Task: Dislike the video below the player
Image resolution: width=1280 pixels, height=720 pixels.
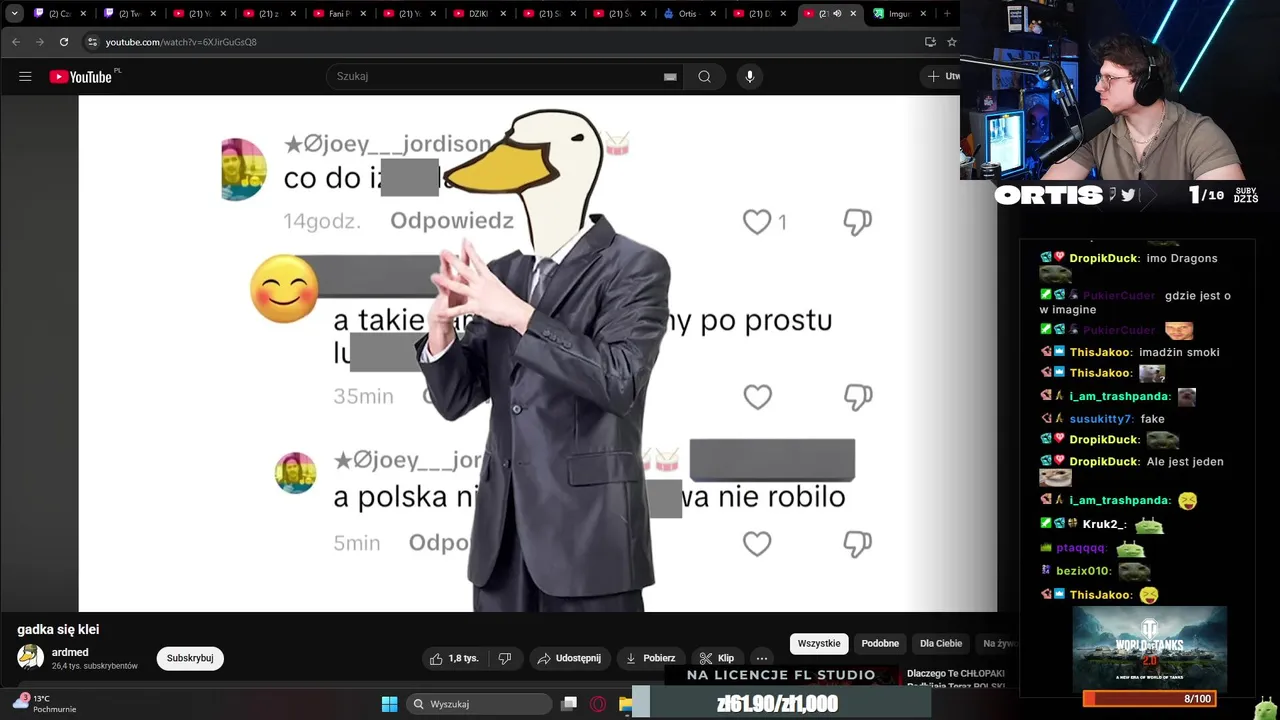Action: pos(505,658)
